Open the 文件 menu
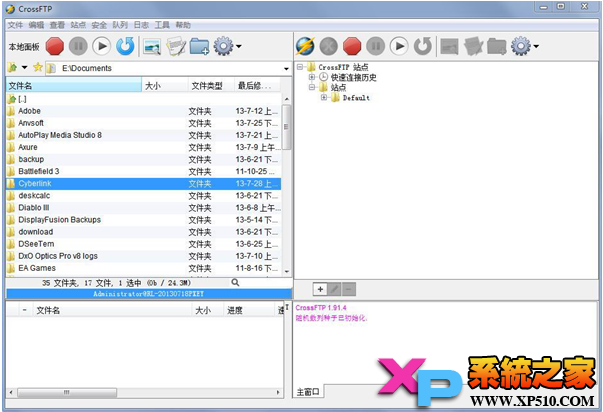Viewport: 603px width, 412px height. pyautogui.click(x=15, y=25)
